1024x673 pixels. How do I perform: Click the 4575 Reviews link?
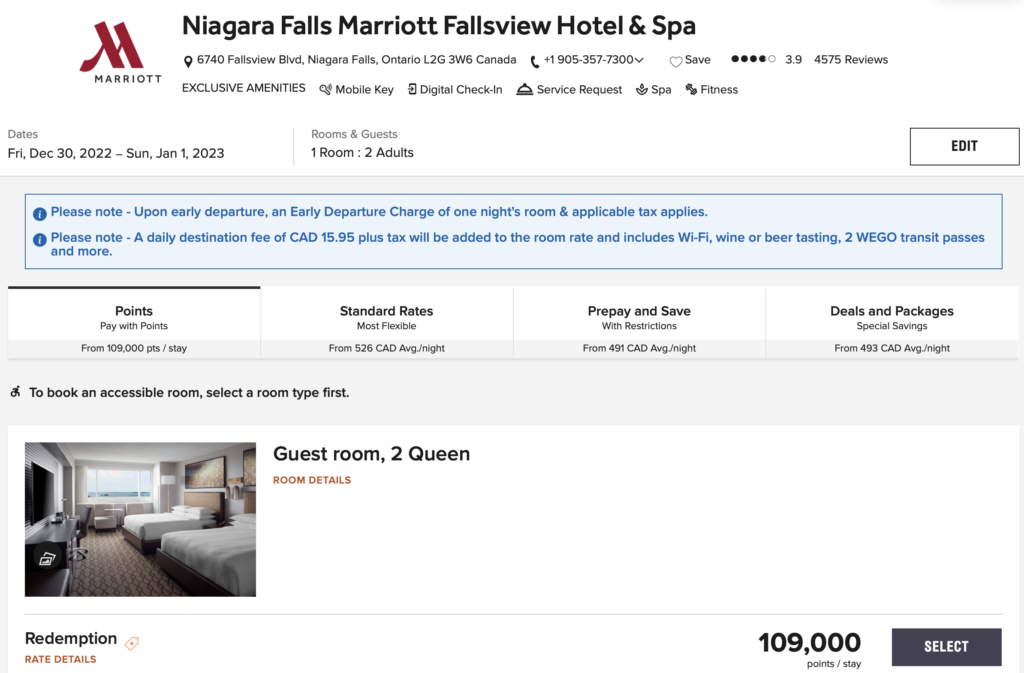tap(850, 59)
